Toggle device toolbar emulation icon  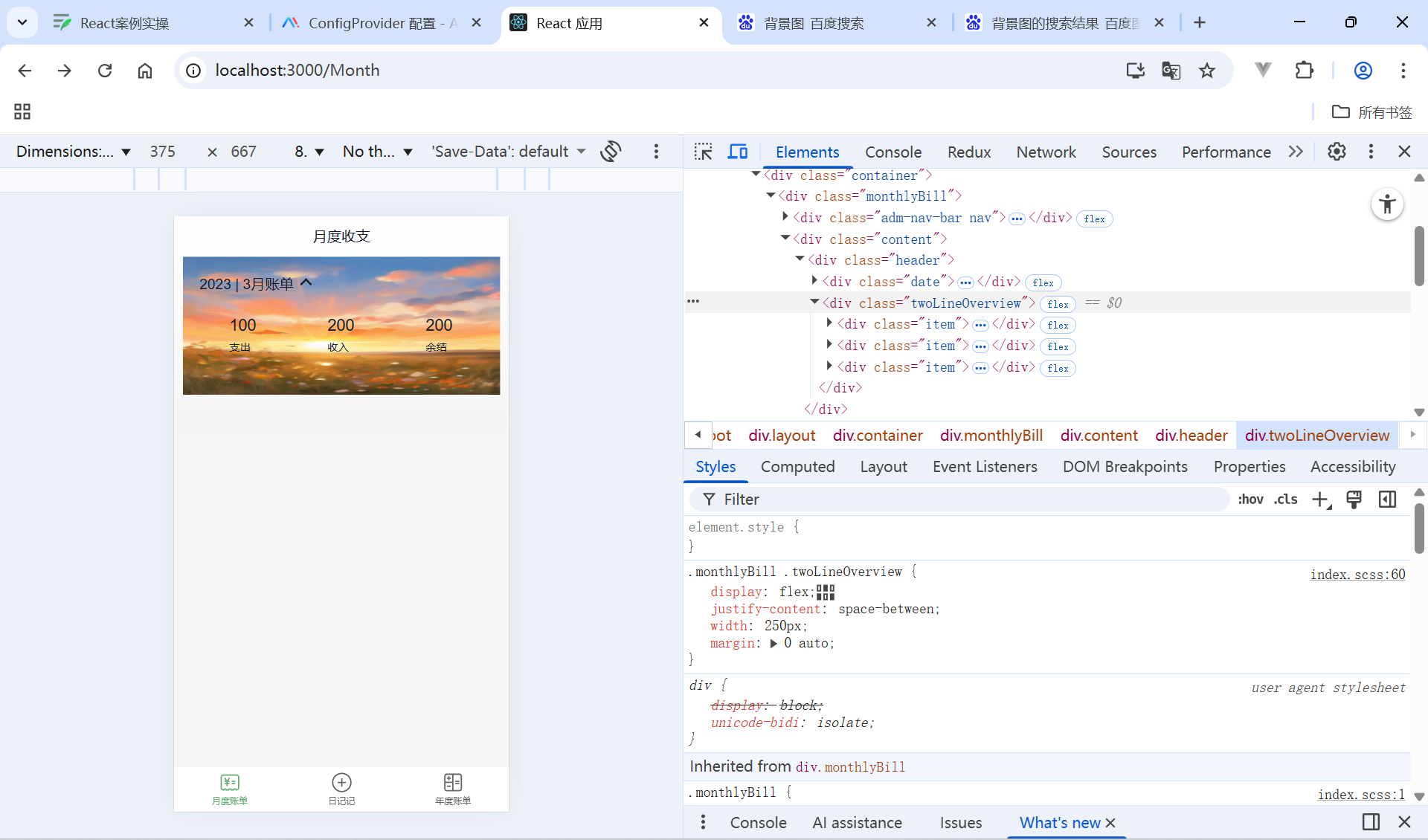click(737, 152)
